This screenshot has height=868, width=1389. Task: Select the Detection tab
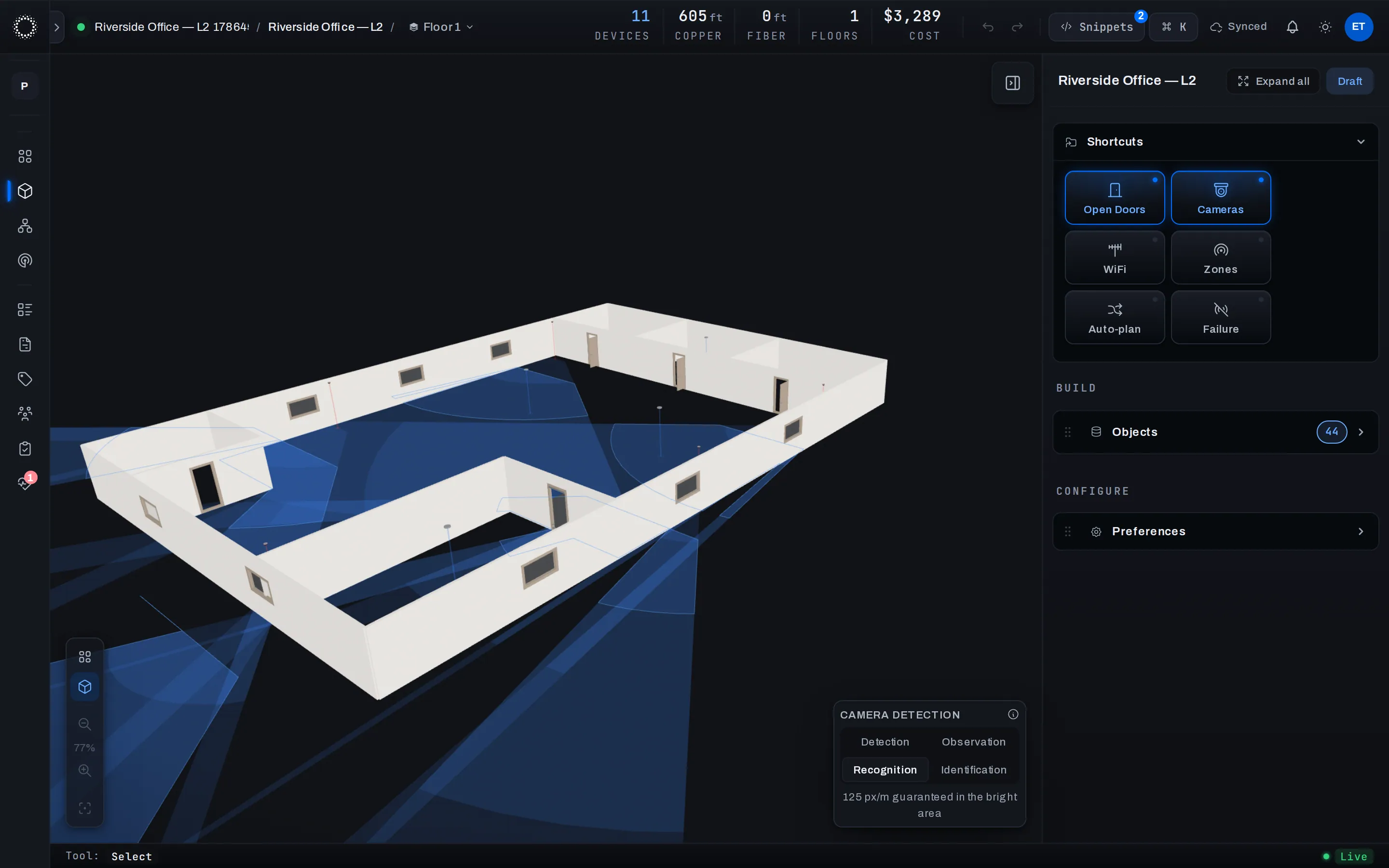point(885,742)
